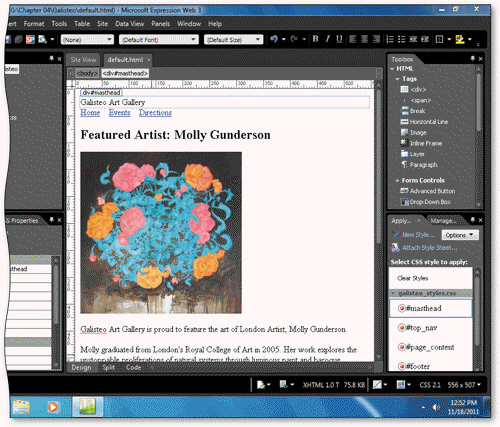Open the Panels menu
Image resolution: width=500 pixels, height=427 pixels.
[x=160, y=24]
